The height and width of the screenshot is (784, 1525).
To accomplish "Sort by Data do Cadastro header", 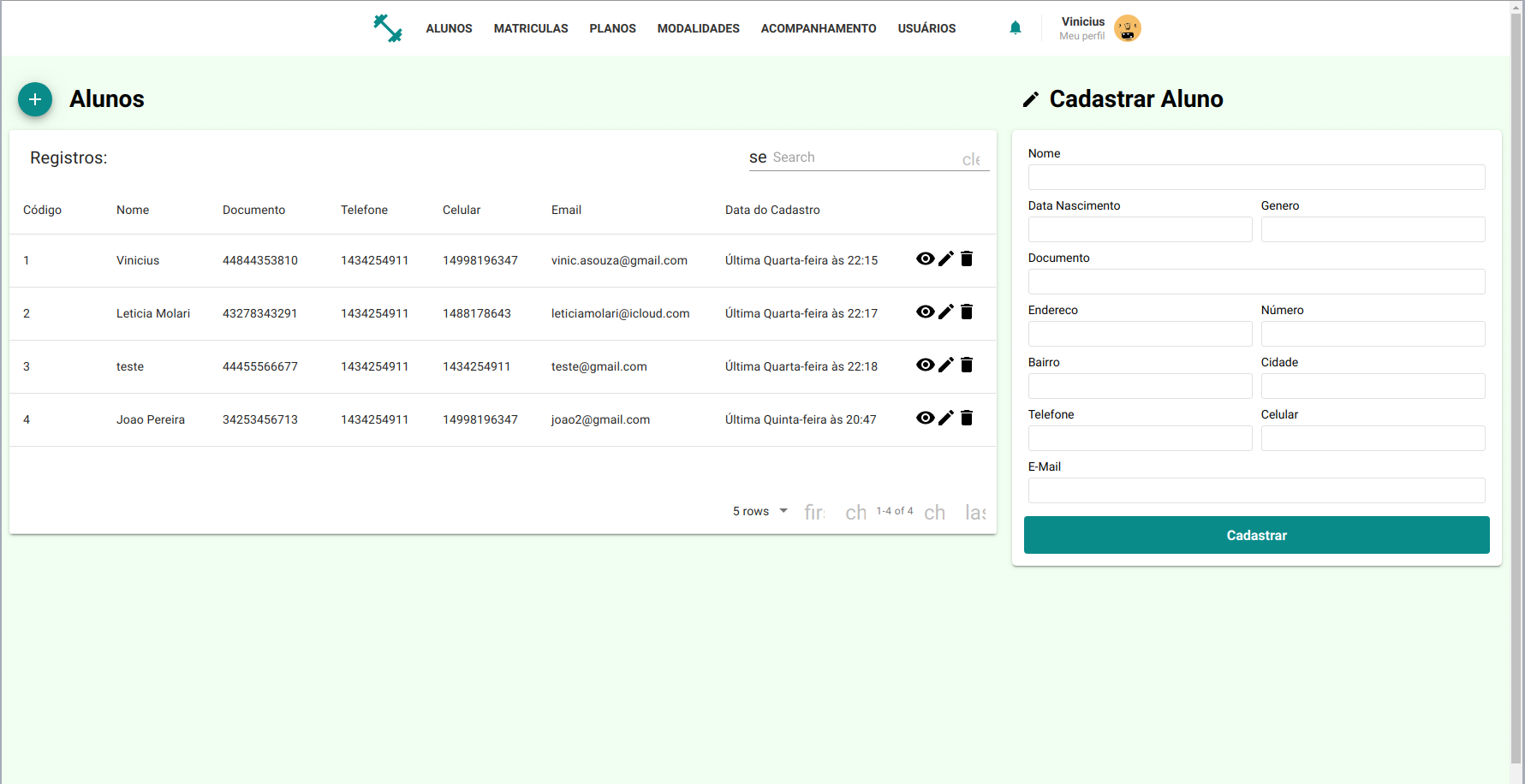I will click(772, 210).
